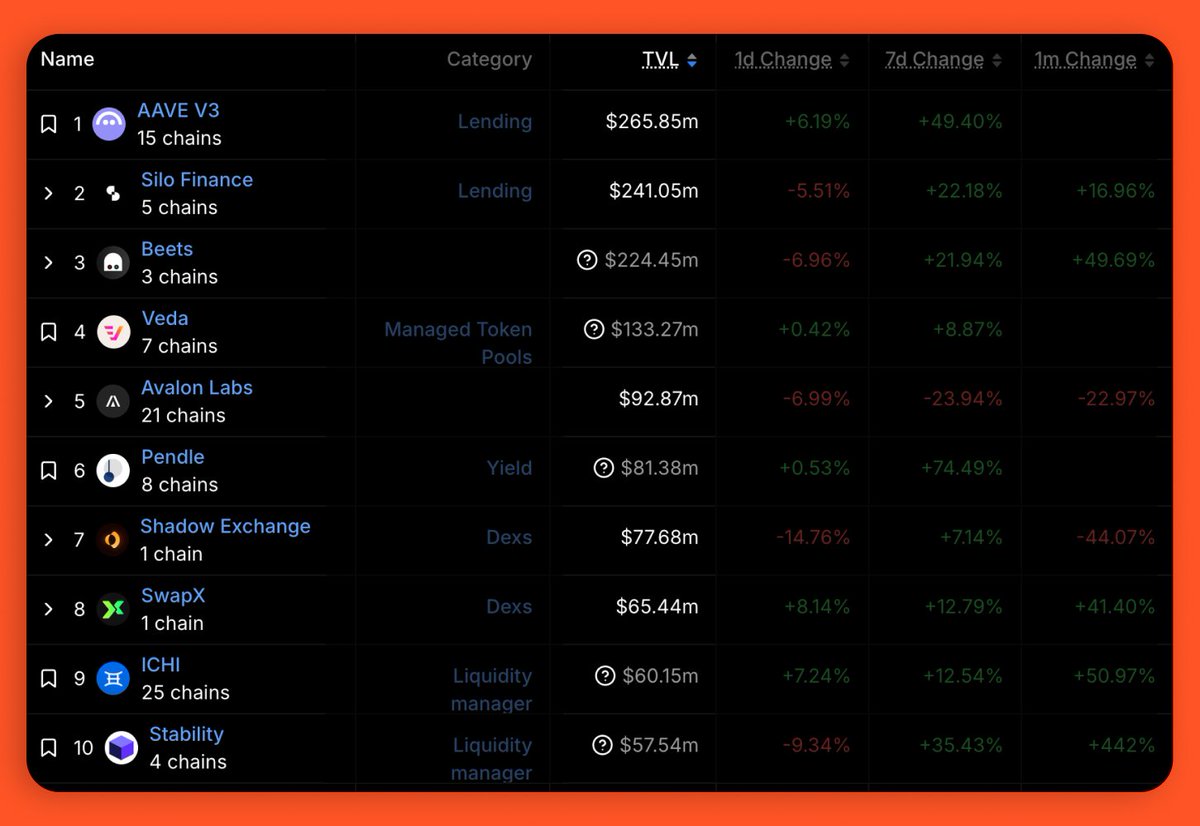
Task: Bookmark the Pendle protocol row
Action: [x=48, y=470]
